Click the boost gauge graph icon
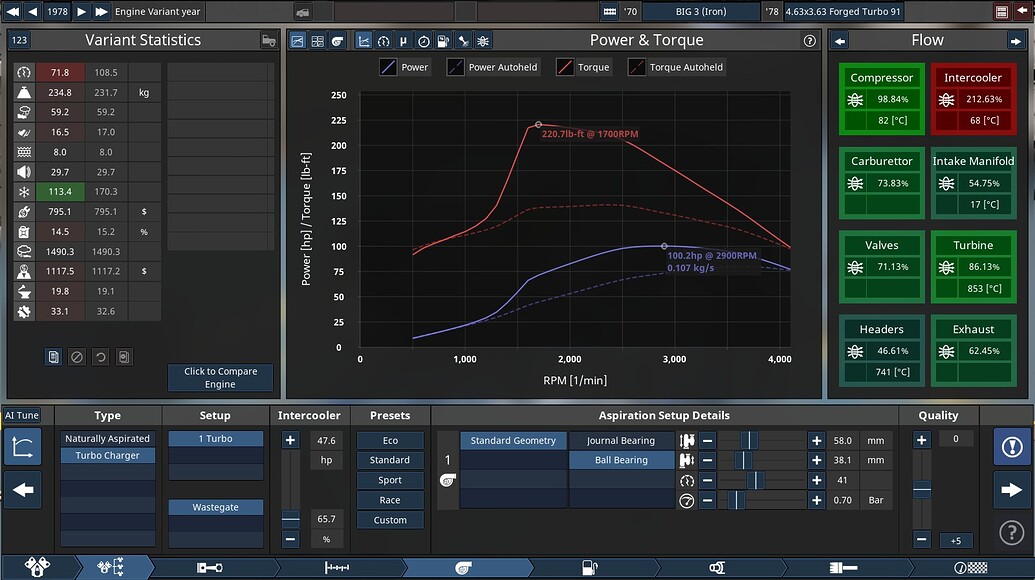Viewport: 1035px width, 580px height. click(x=424, y=41)
